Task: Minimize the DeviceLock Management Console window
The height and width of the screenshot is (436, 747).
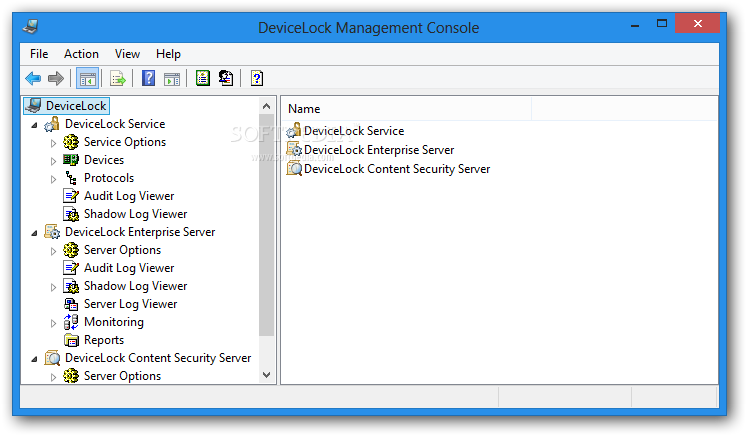Action: coord(635,25)
